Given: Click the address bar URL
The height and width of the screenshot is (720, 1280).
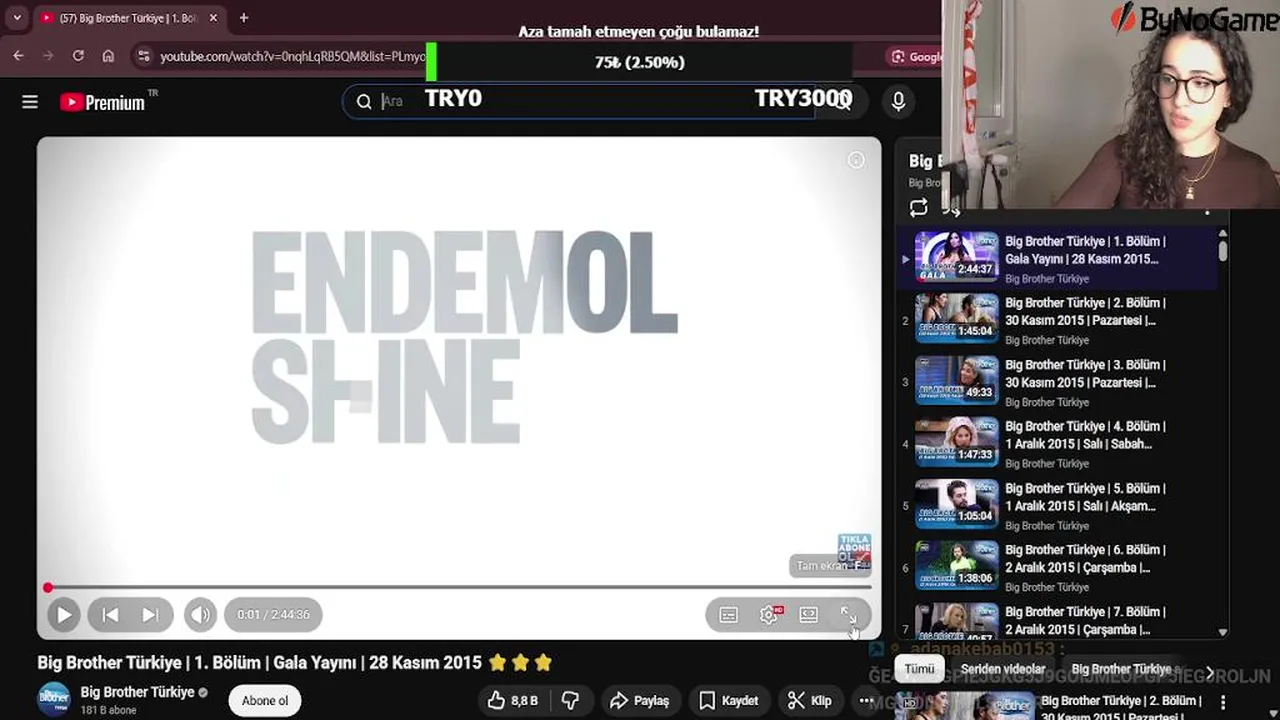Looking at the screenshot, I should [293, 57].
